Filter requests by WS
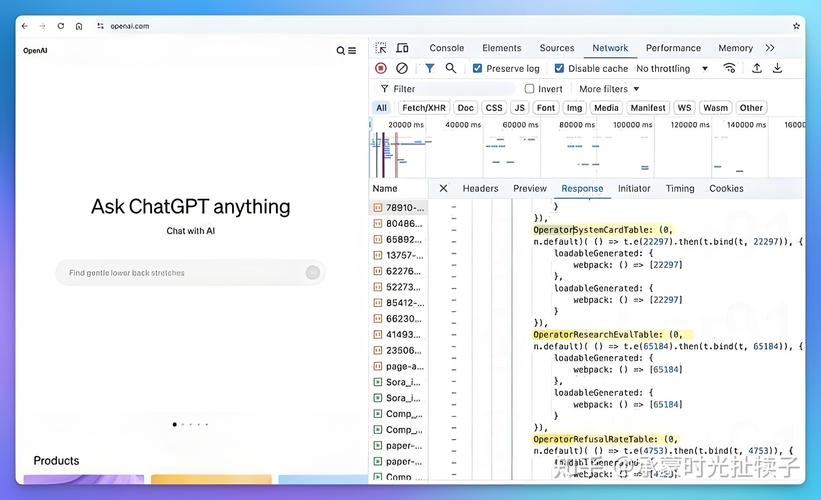Viewport: 821px width, 500px height. pos(684,108)
